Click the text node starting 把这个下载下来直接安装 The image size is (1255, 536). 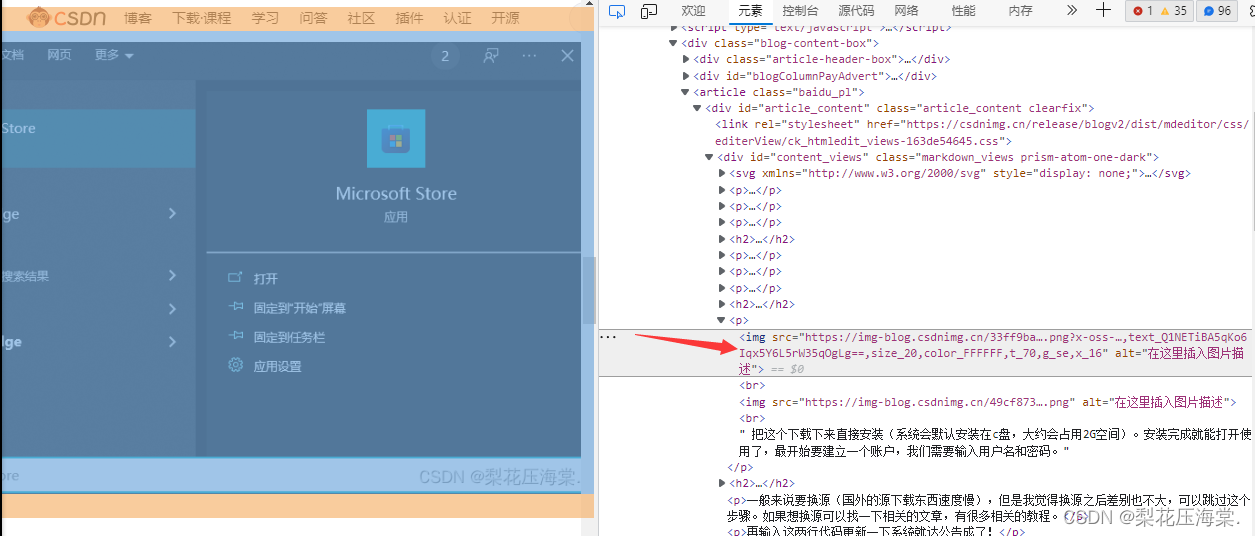point(995,443)
